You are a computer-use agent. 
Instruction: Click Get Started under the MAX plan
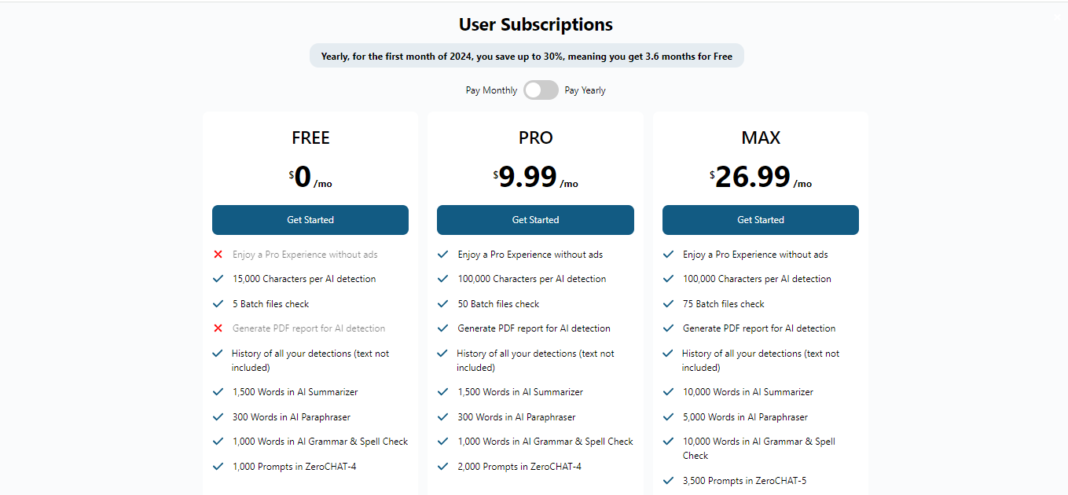point(760,220)
